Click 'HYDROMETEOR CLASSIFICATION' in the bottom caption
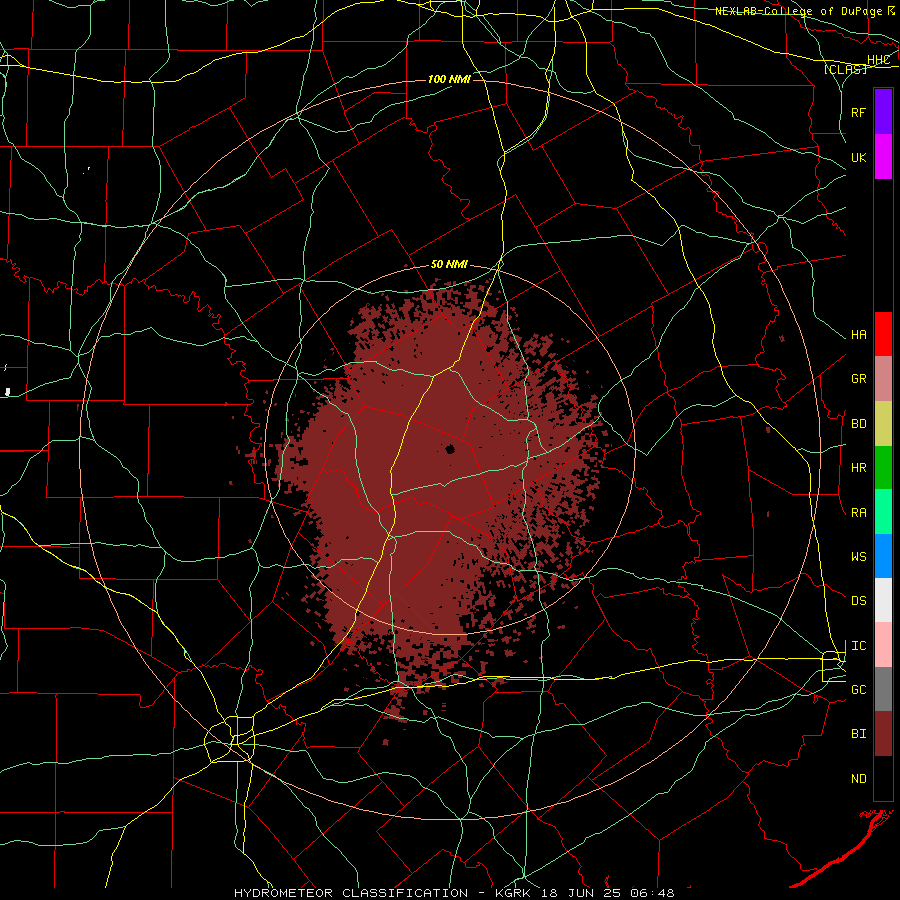900x900 pixels. pos(351,893)
